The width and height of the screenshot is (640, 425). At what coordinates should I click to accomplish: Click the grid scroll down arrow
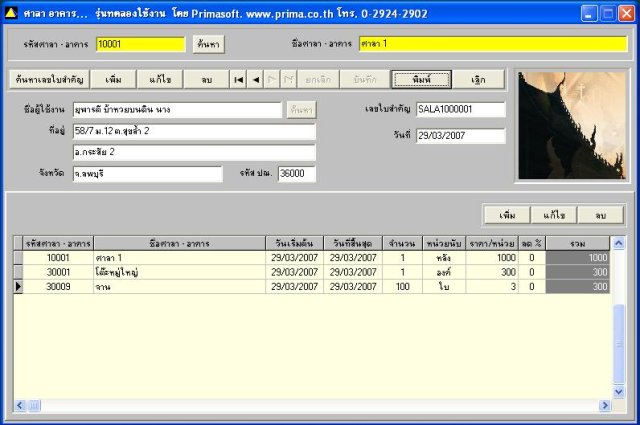point(619,392)
